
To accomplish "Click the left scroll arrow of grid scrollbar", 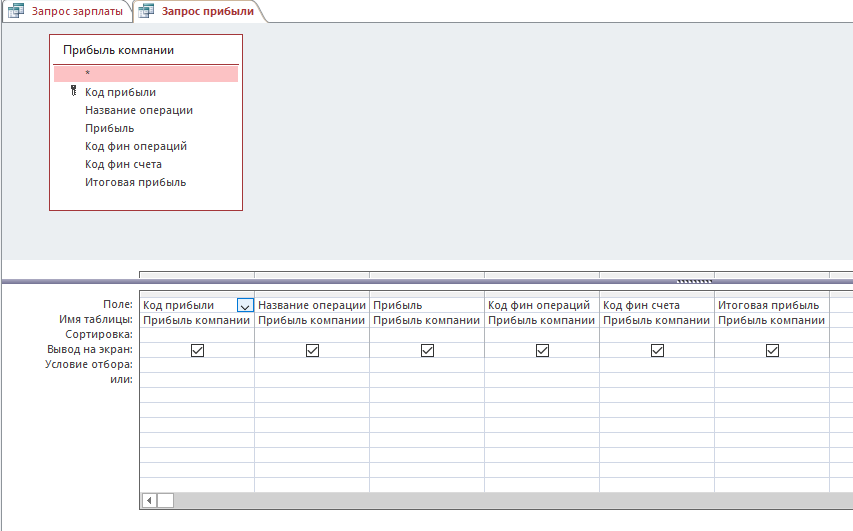I will click(x=149, y=500).
